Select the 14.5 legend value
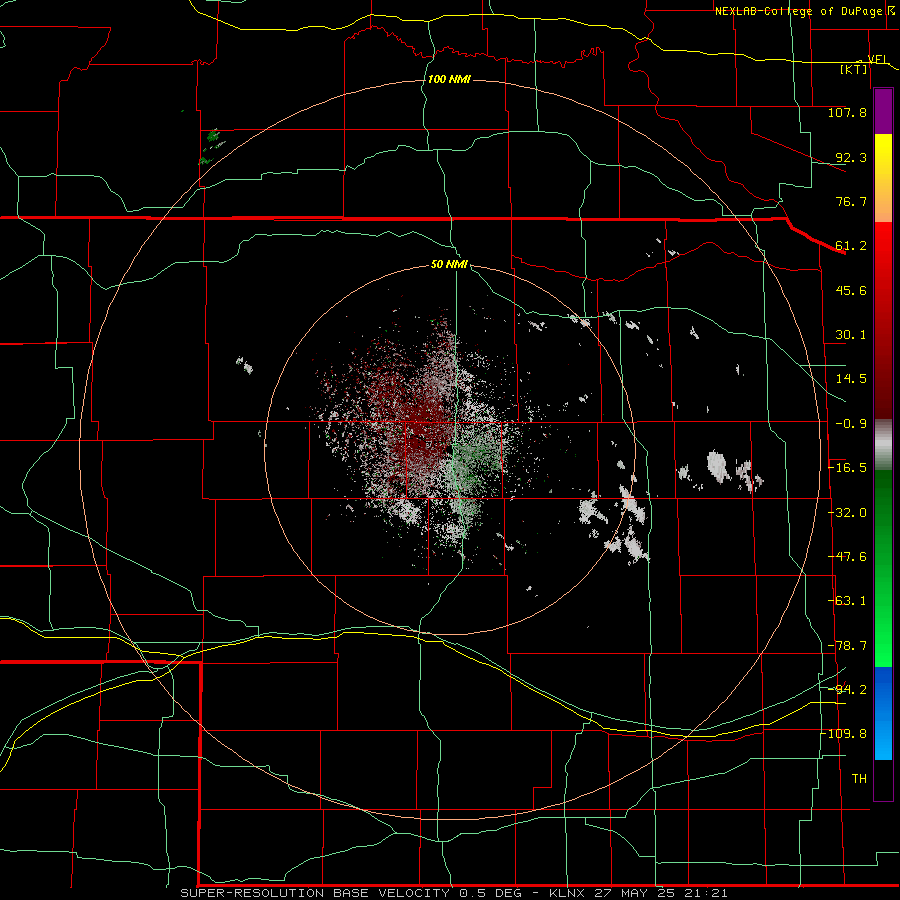900x900 pixels. click(851, 379)
